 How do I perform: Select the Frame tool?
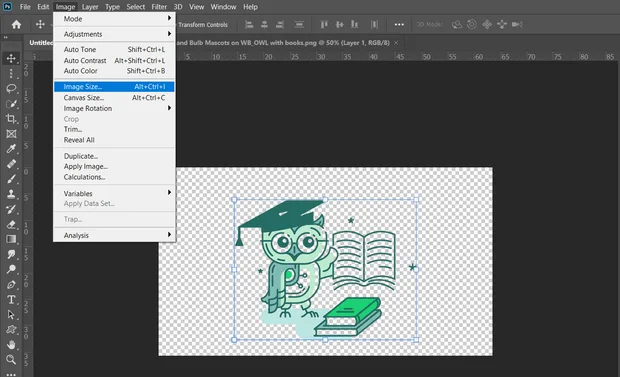coord(11,134)
